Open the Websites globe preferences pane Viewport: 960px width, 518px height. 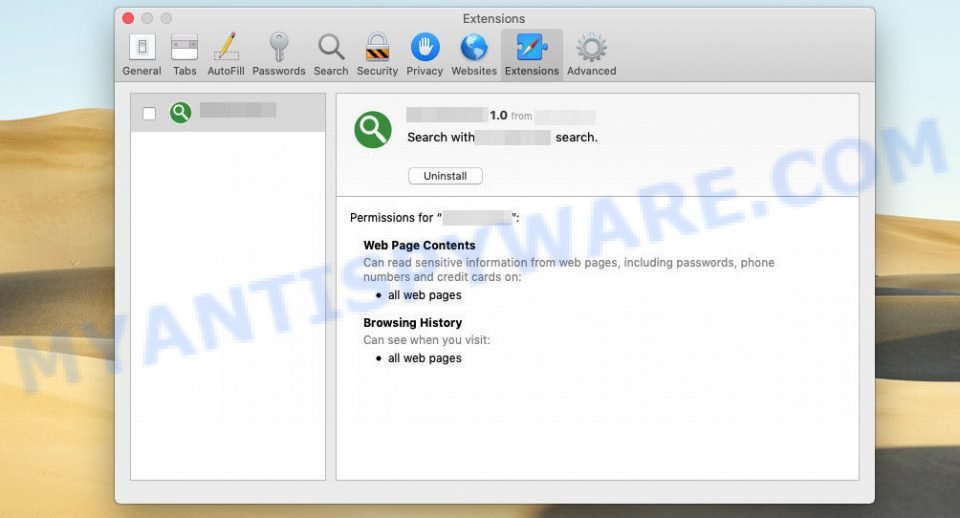tap(474, 55)
